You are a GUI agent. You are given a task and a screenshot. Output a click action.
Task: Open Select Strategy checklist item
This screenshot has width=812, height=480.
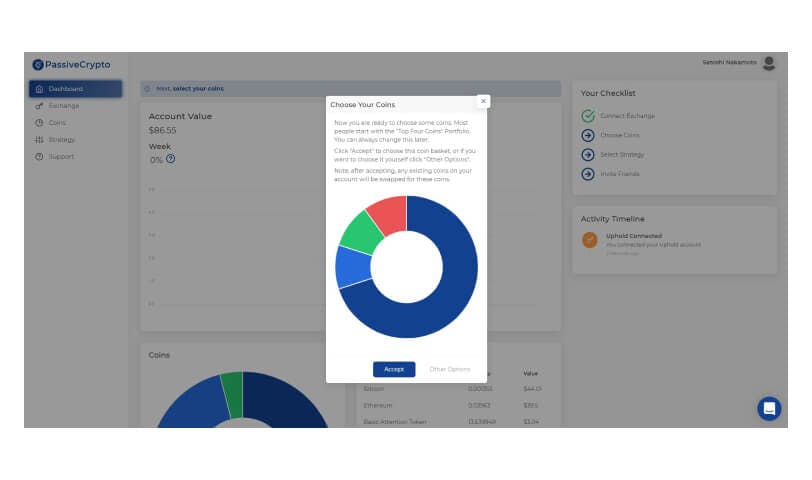click(622, 154)
